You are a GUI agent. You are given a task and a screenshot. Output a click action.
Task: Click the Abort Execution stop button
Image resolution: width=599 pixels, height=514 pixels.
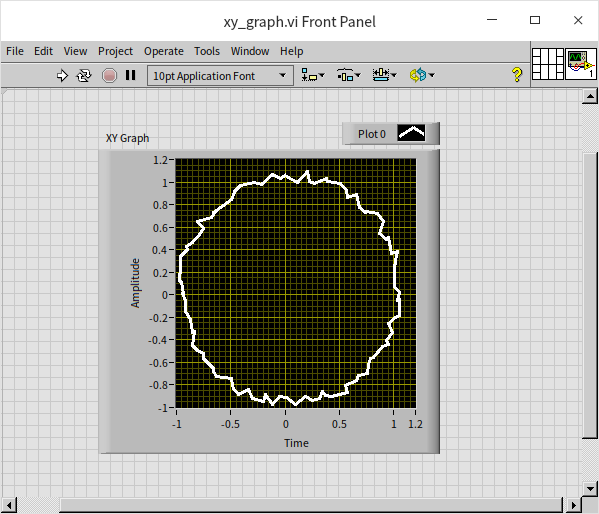[109, 75]
